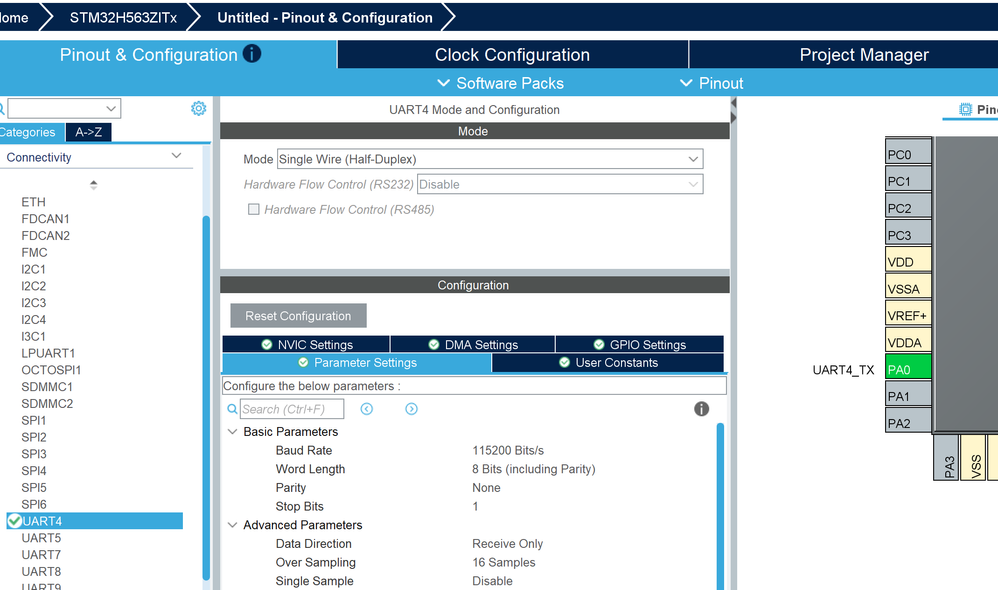Open User Constants tab
Screen dimensions: 998x590
click(608, 363)
